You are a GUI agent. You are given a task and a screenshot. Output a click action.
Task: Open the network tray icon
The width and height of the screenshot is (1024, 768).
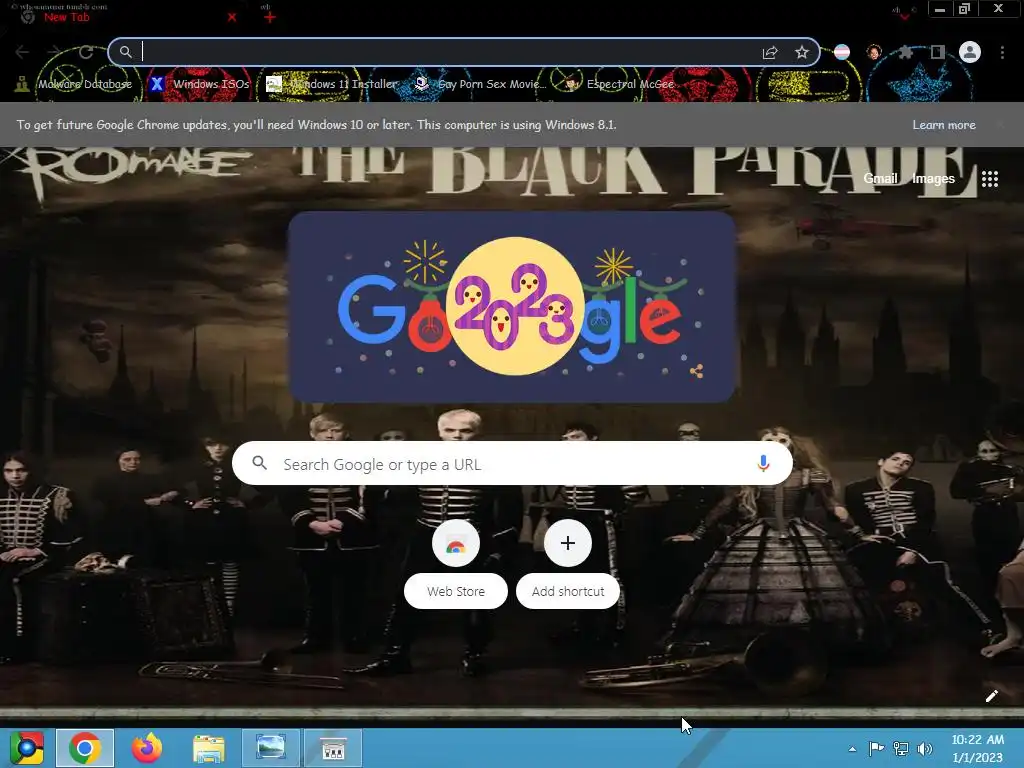[x=901, y=748]
